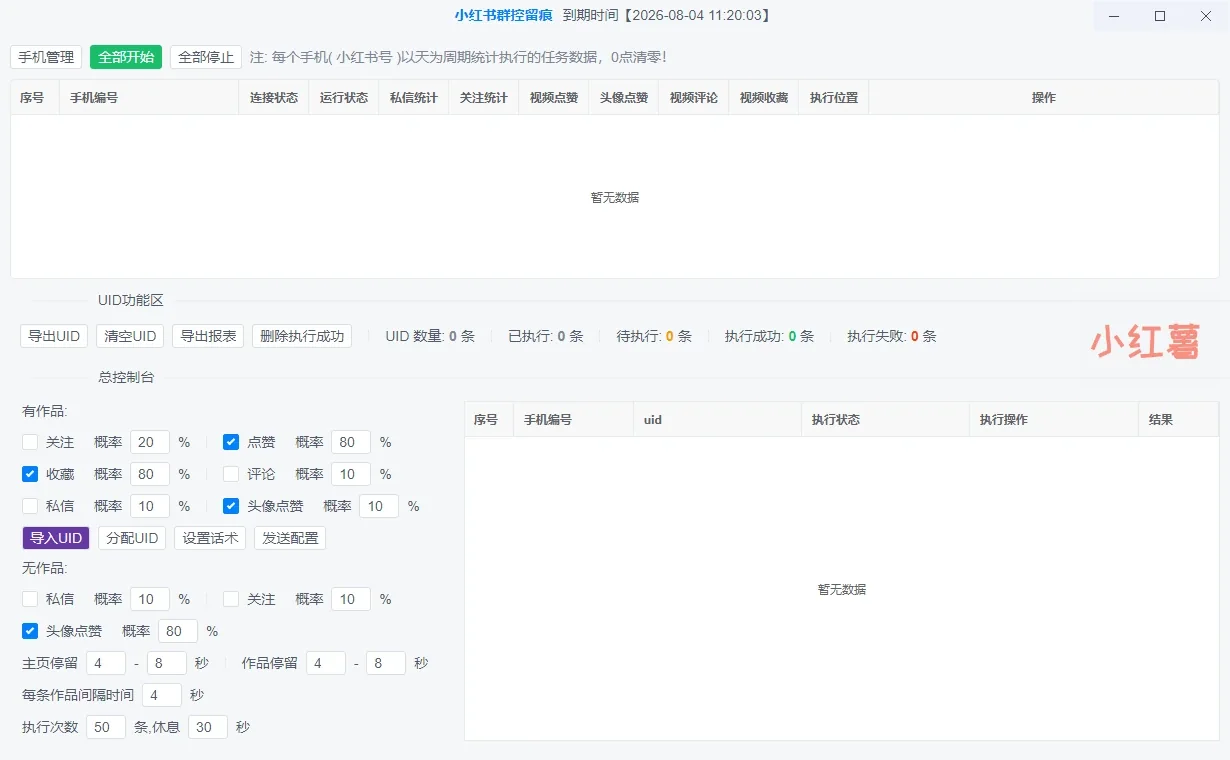Click the 视频评论 column header

tap(694, 98)
